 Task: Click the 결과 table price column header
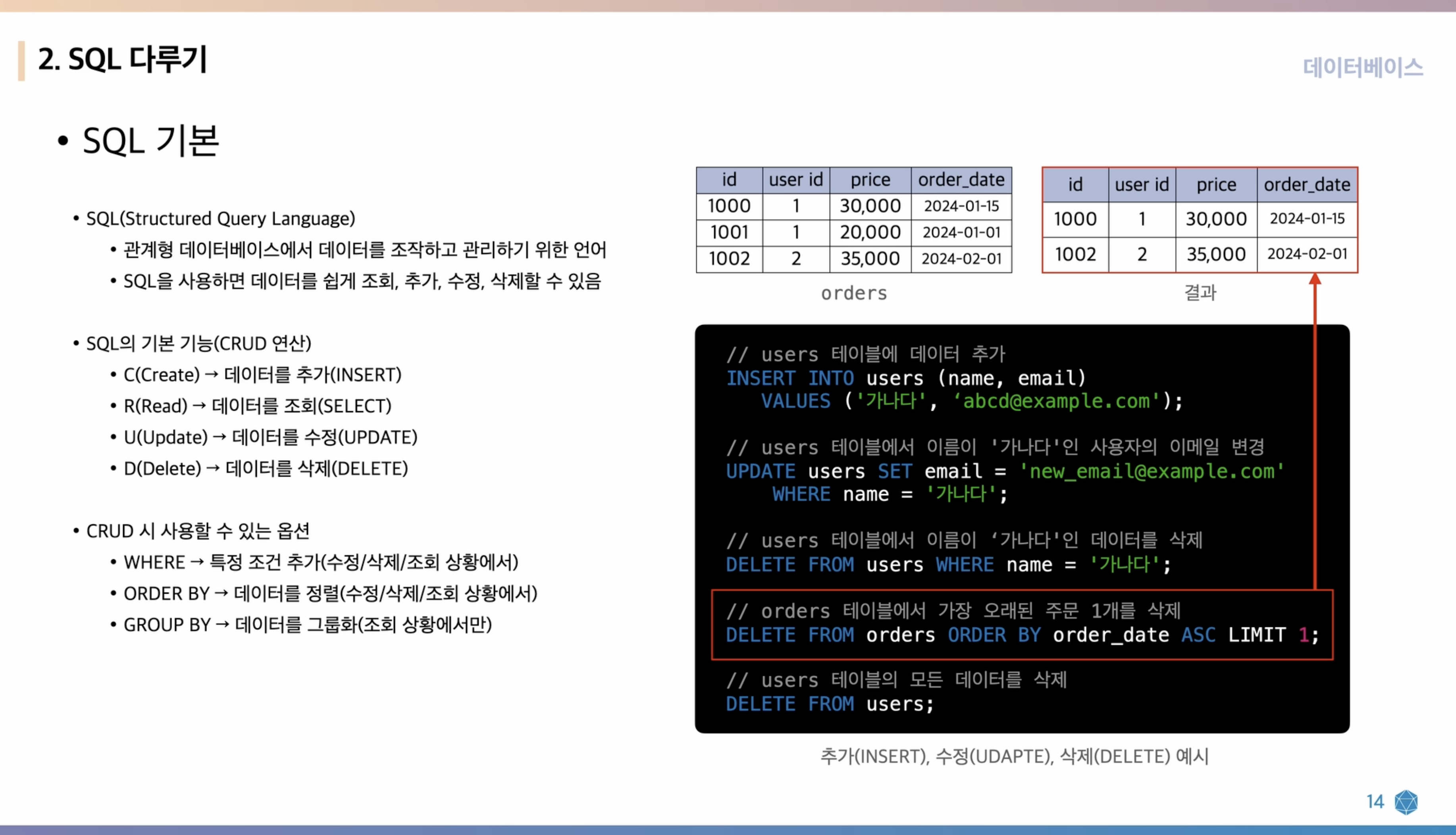click(1215, 184)
